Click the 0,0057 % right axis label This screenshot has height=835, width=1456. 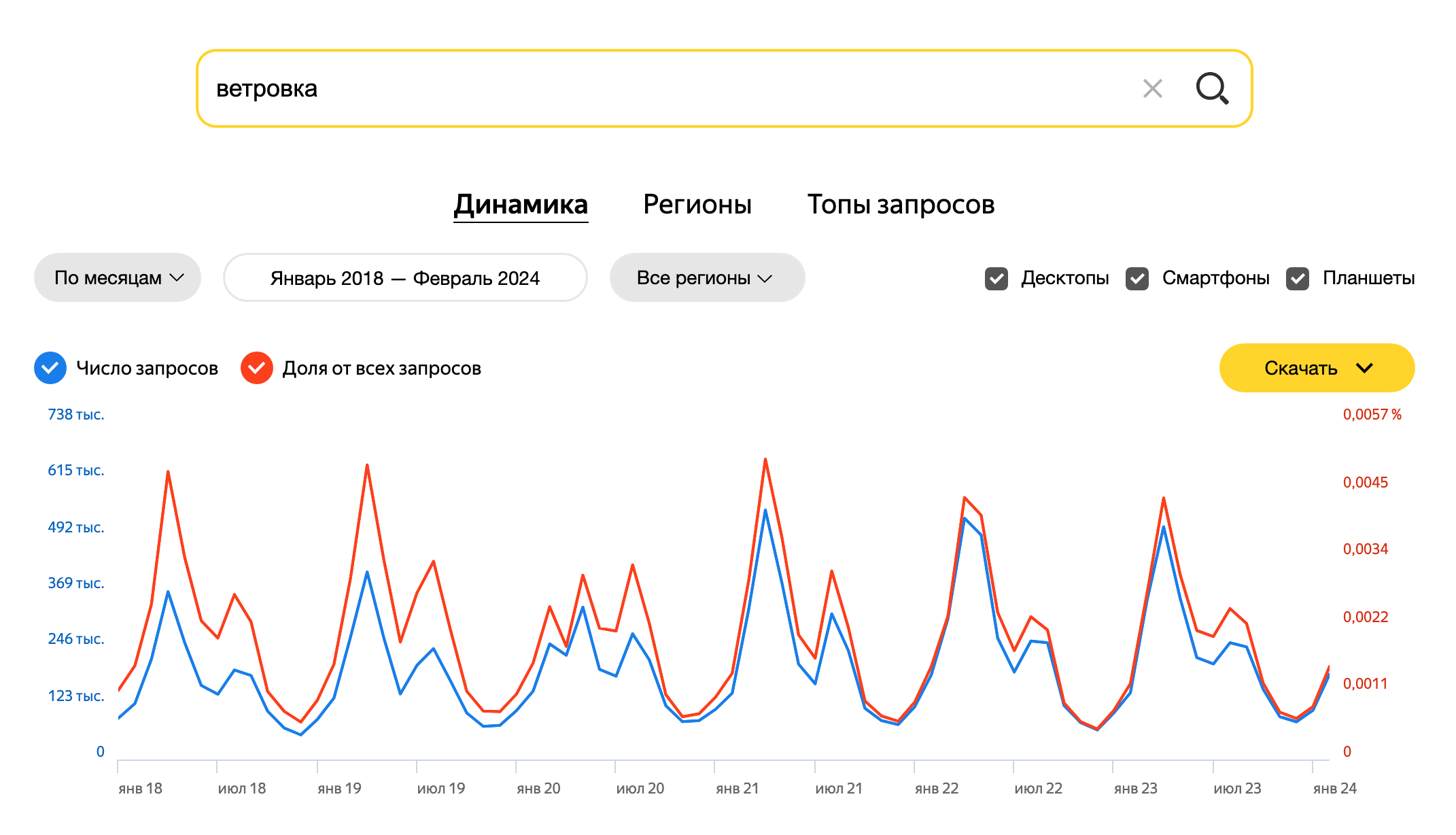1372,414
